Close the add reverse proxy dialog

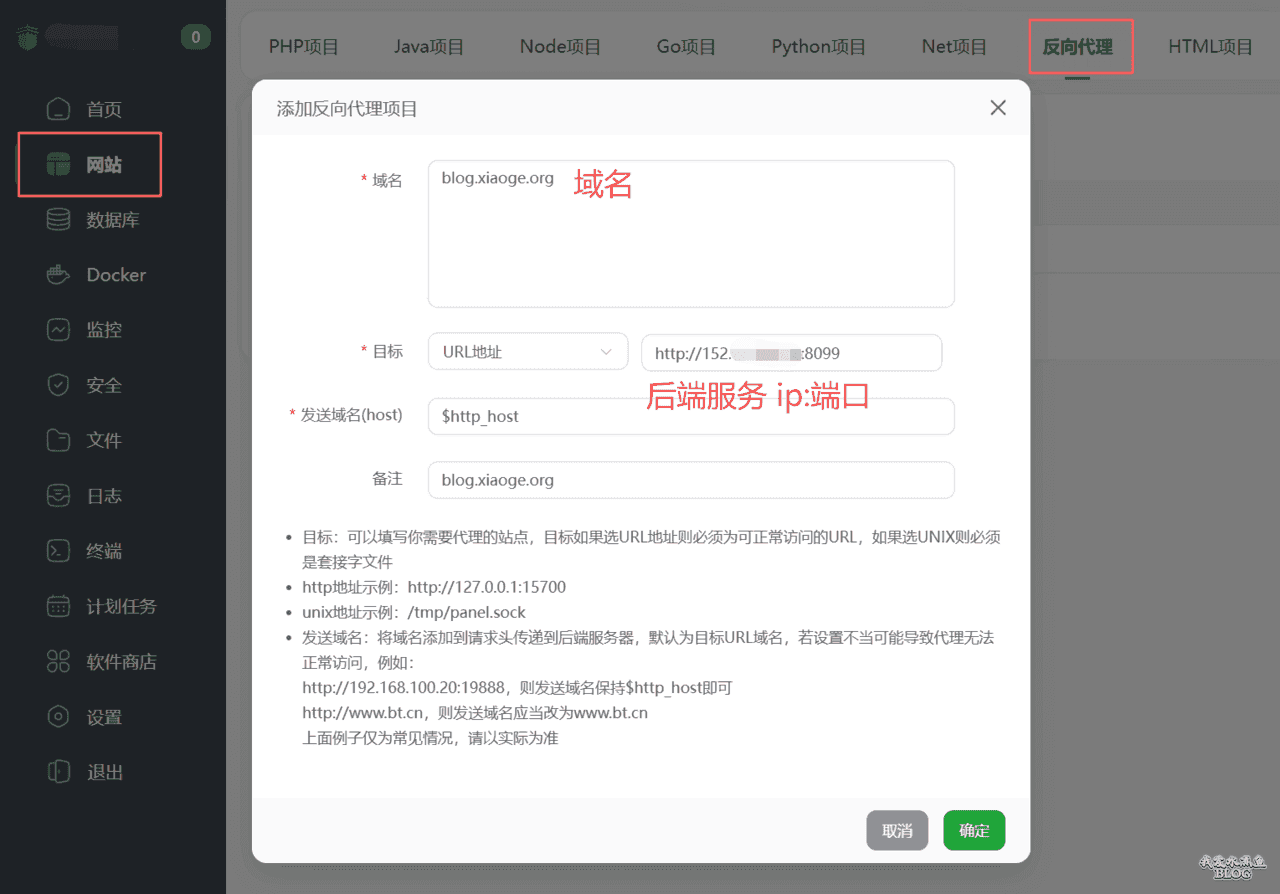click(997, 108)
